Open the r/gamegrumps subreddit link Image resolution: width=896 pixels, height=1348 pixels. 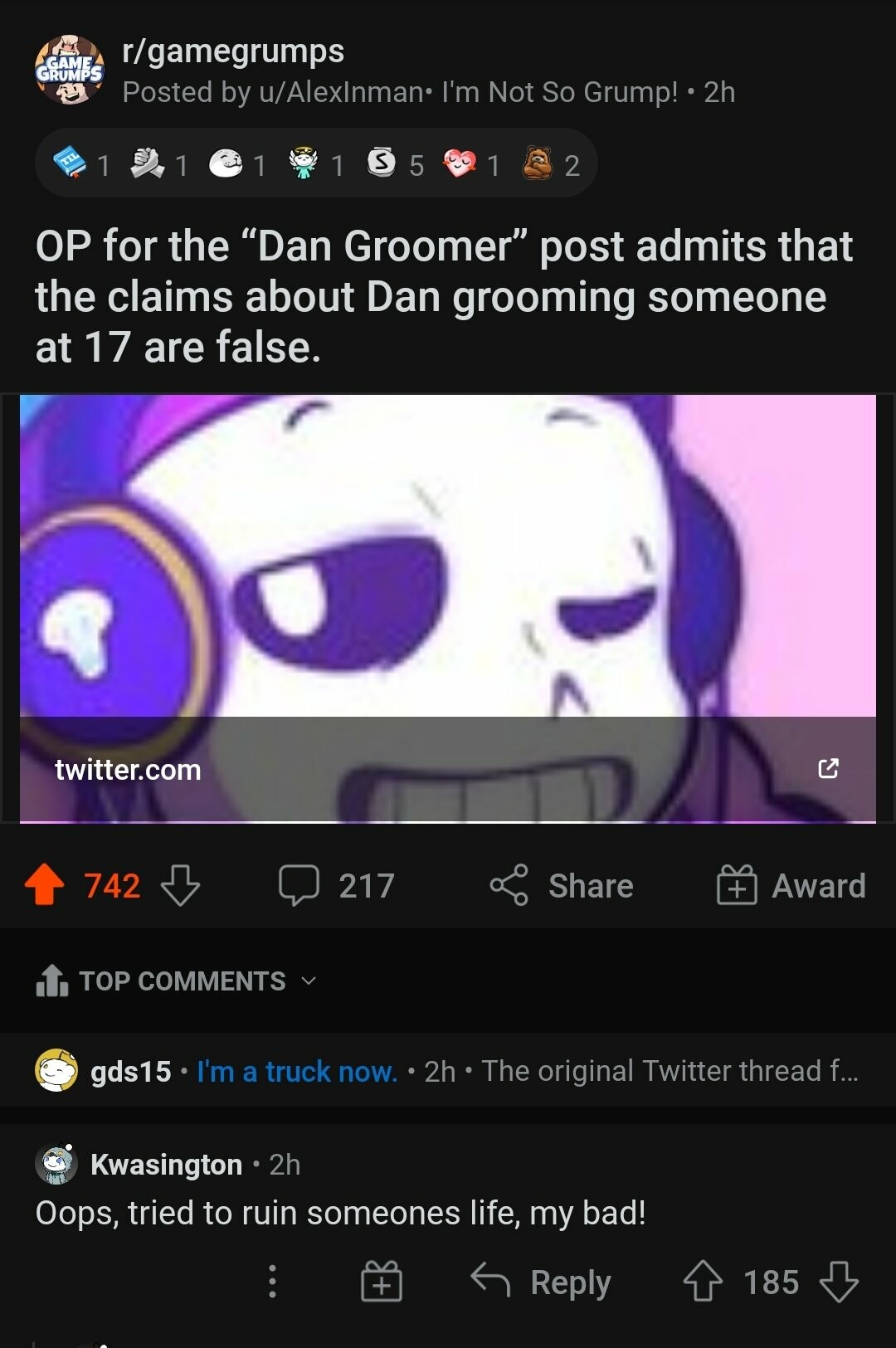coord(233,51)
